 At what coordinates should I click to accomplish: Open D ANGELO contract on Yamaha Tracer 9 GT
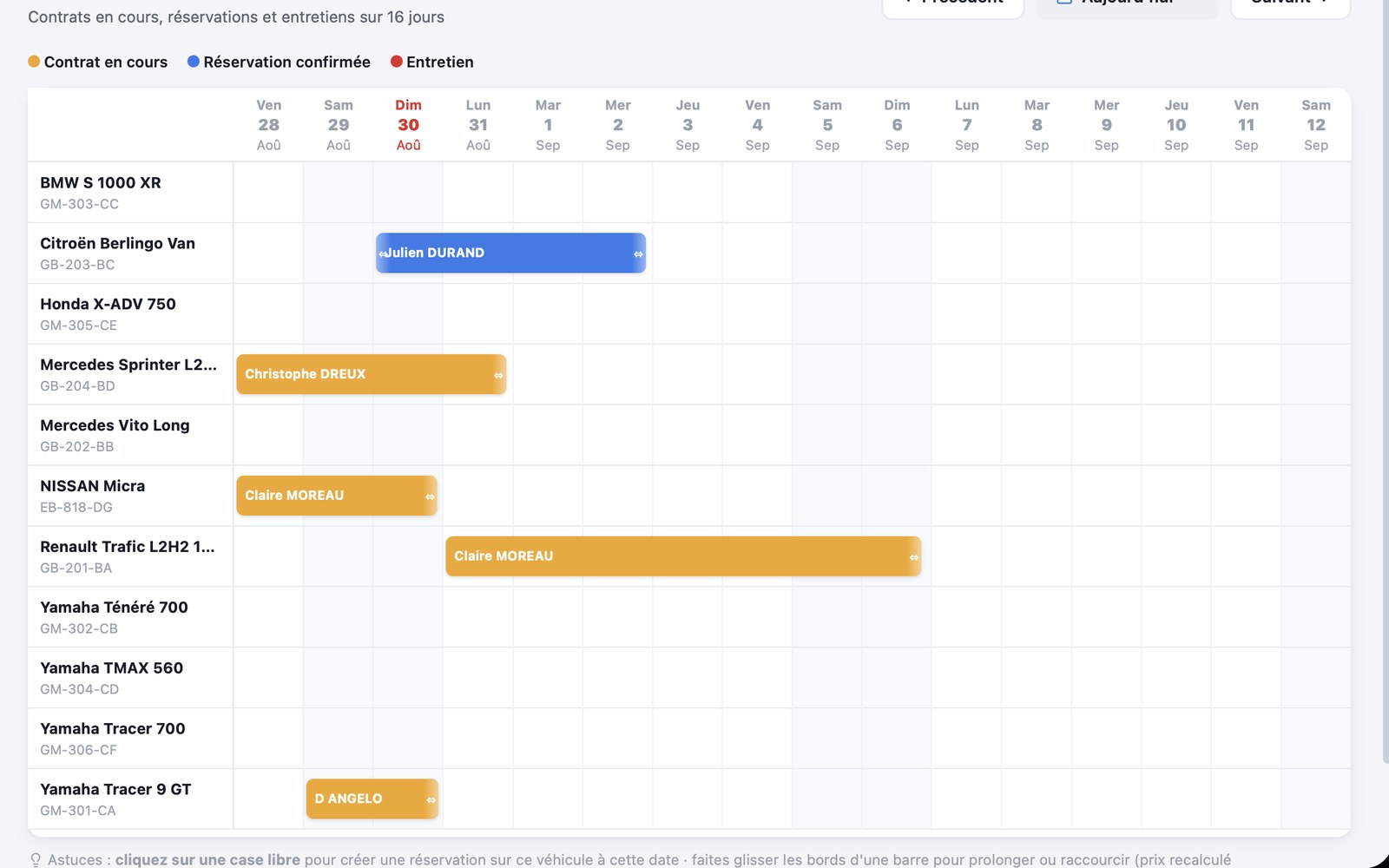372,799
